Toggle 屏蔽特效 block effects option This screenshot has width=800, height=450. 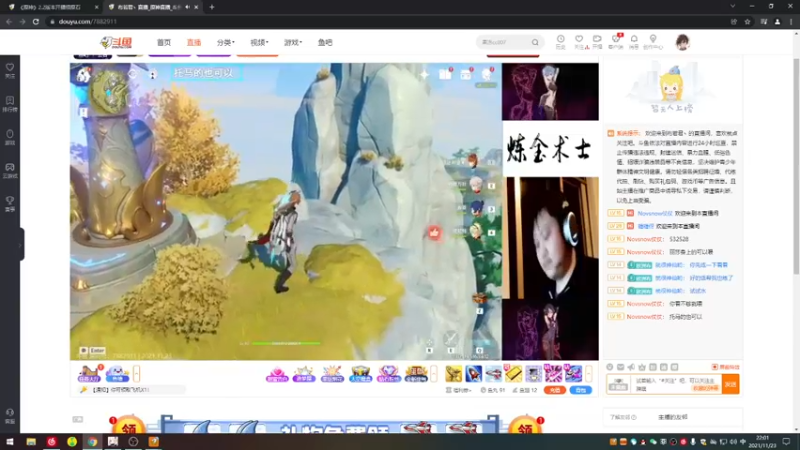[x=726, y=367]
